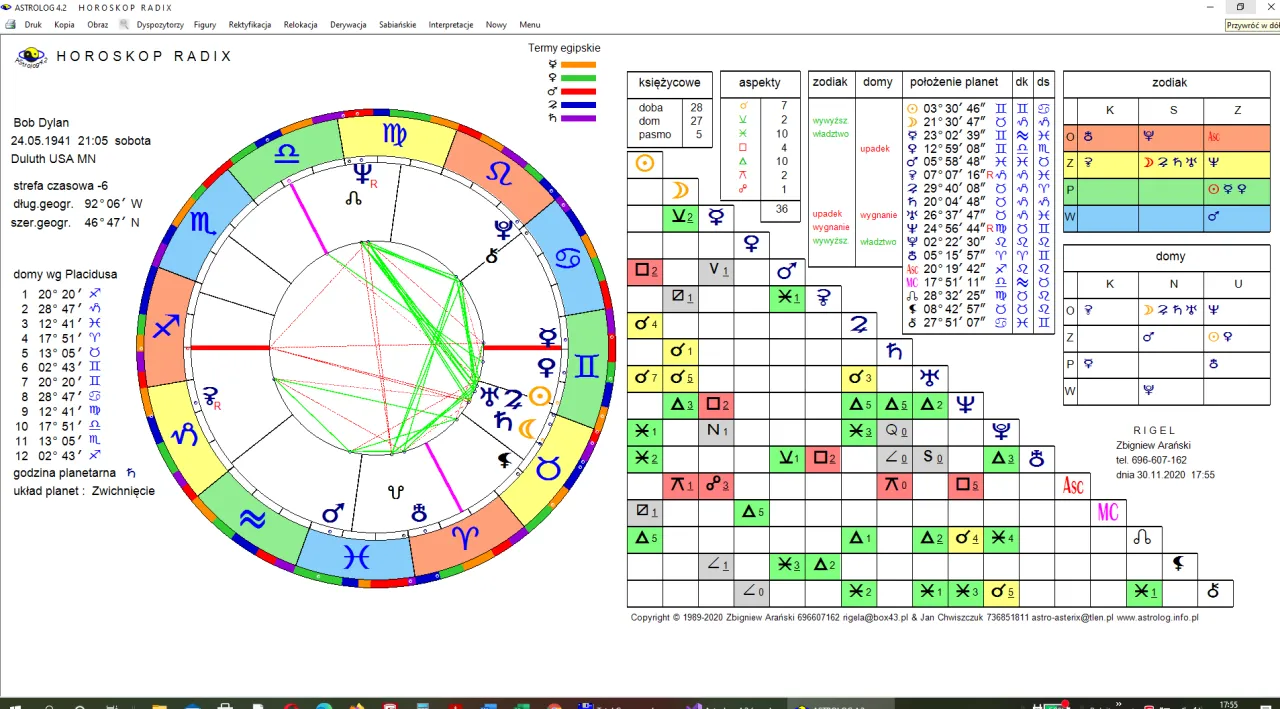Open the Sabiańskie menu
This screenshot has width=1280, height=709.
(397, 24)
